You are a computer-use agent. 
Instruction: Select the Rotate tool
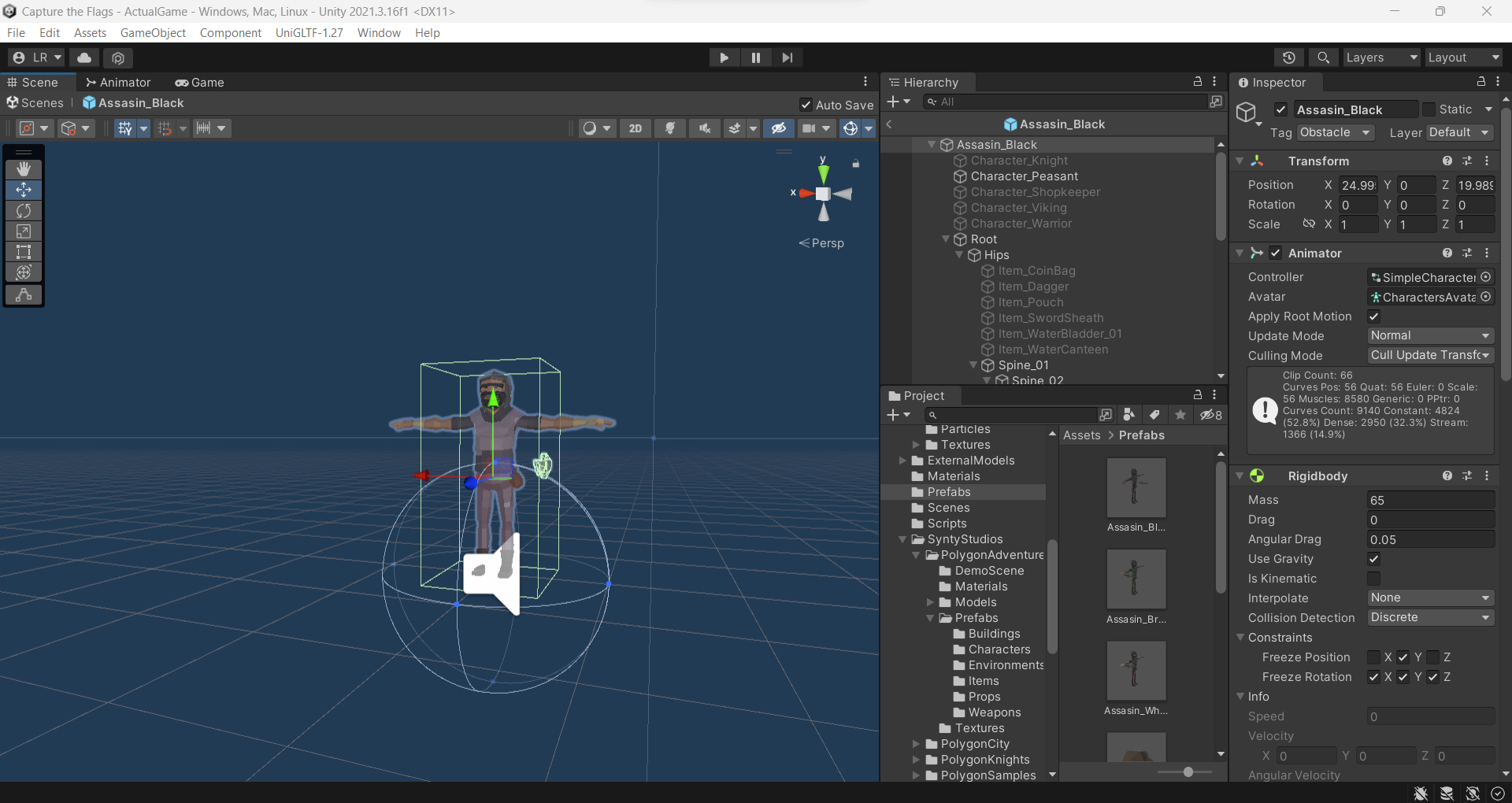(x=24, y=210)
